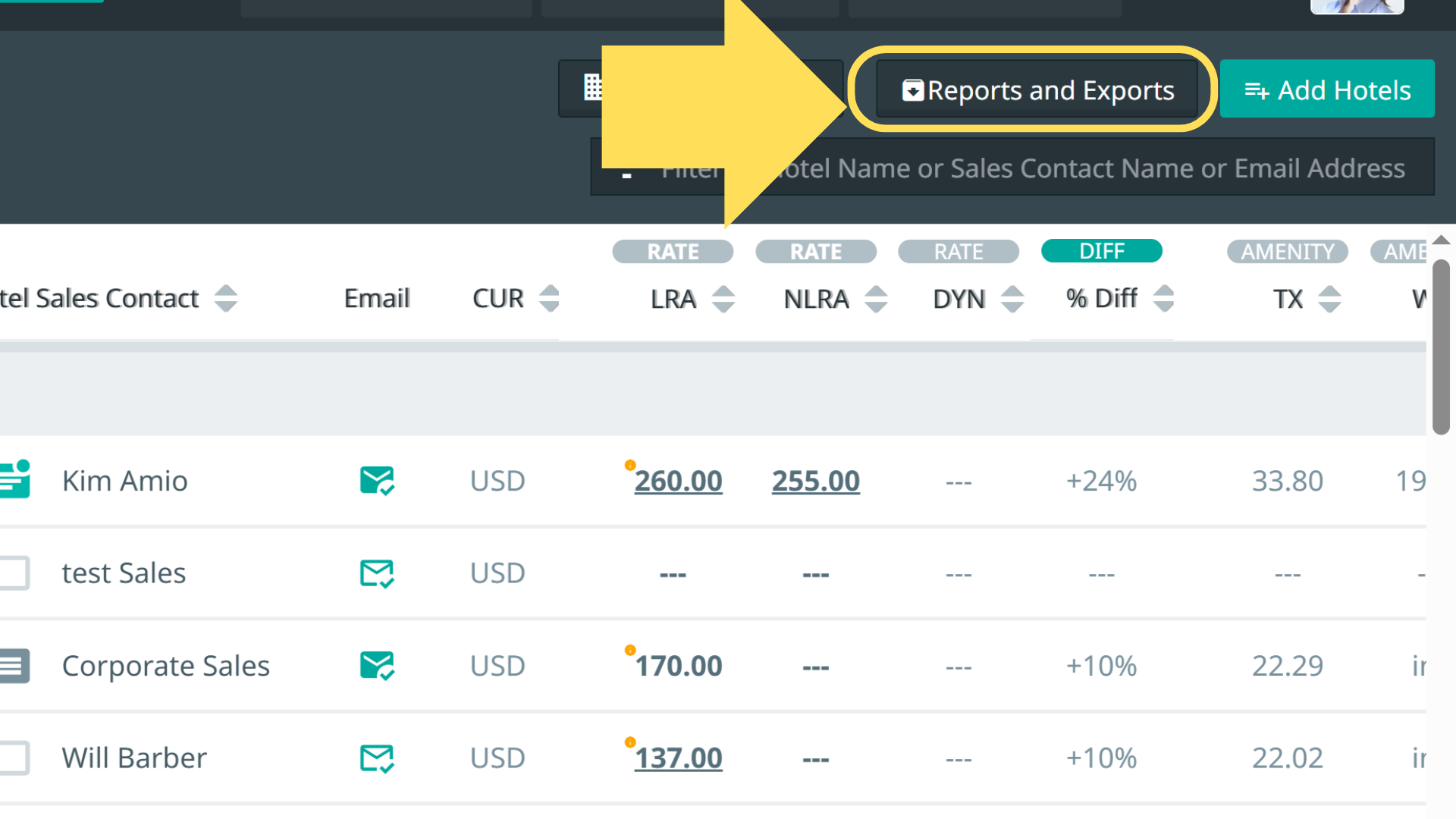Select the AMENITY column group tag
Image resolution: width=1456 pixels, height=819 pixels.
1287,251
